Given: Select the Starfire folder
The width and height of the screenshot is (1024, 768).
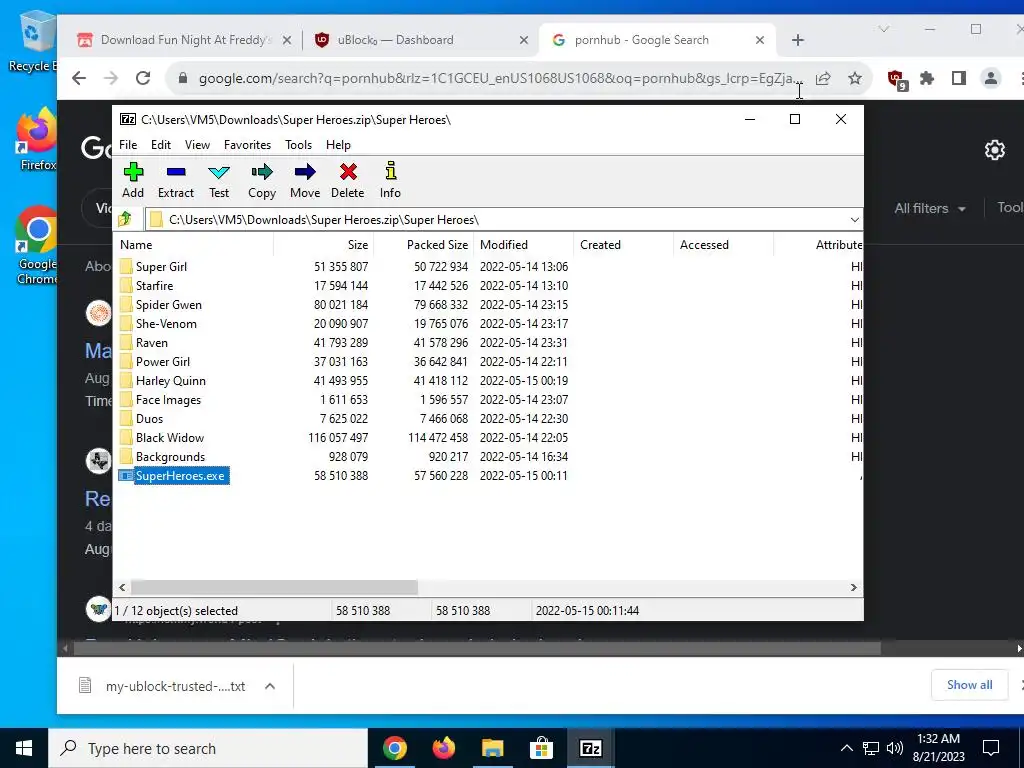Looking at the screenshot, I should click(154, 285).
